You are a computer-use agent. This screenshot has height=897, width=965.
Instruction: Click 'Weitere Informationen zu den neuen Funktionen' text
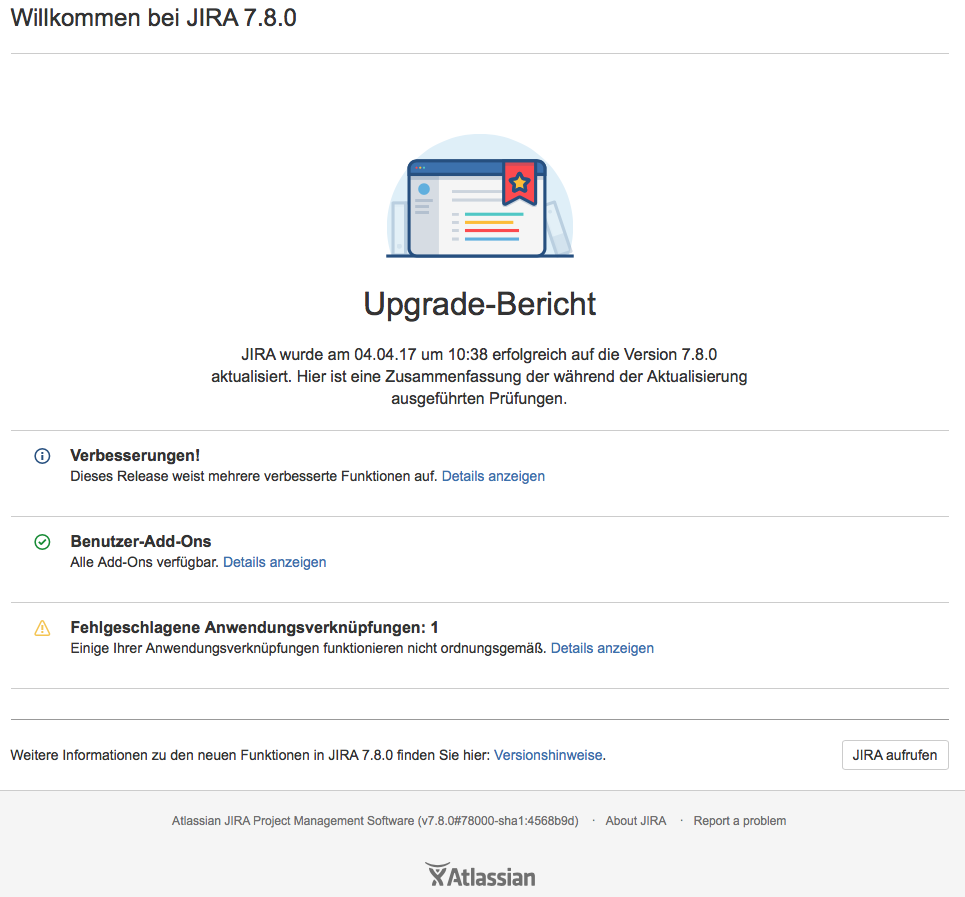tap(250, 755)
